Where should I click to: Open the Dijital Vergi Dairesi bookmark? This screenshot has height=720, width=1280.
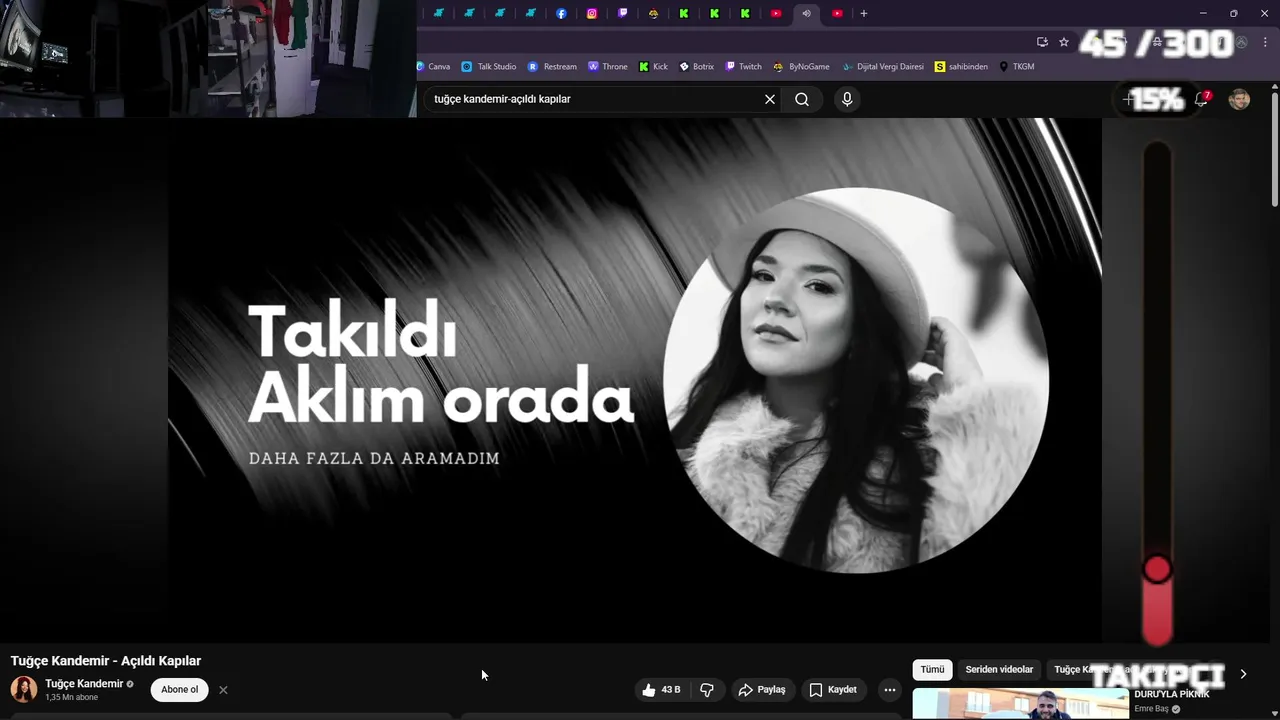(x=883, y=66)
